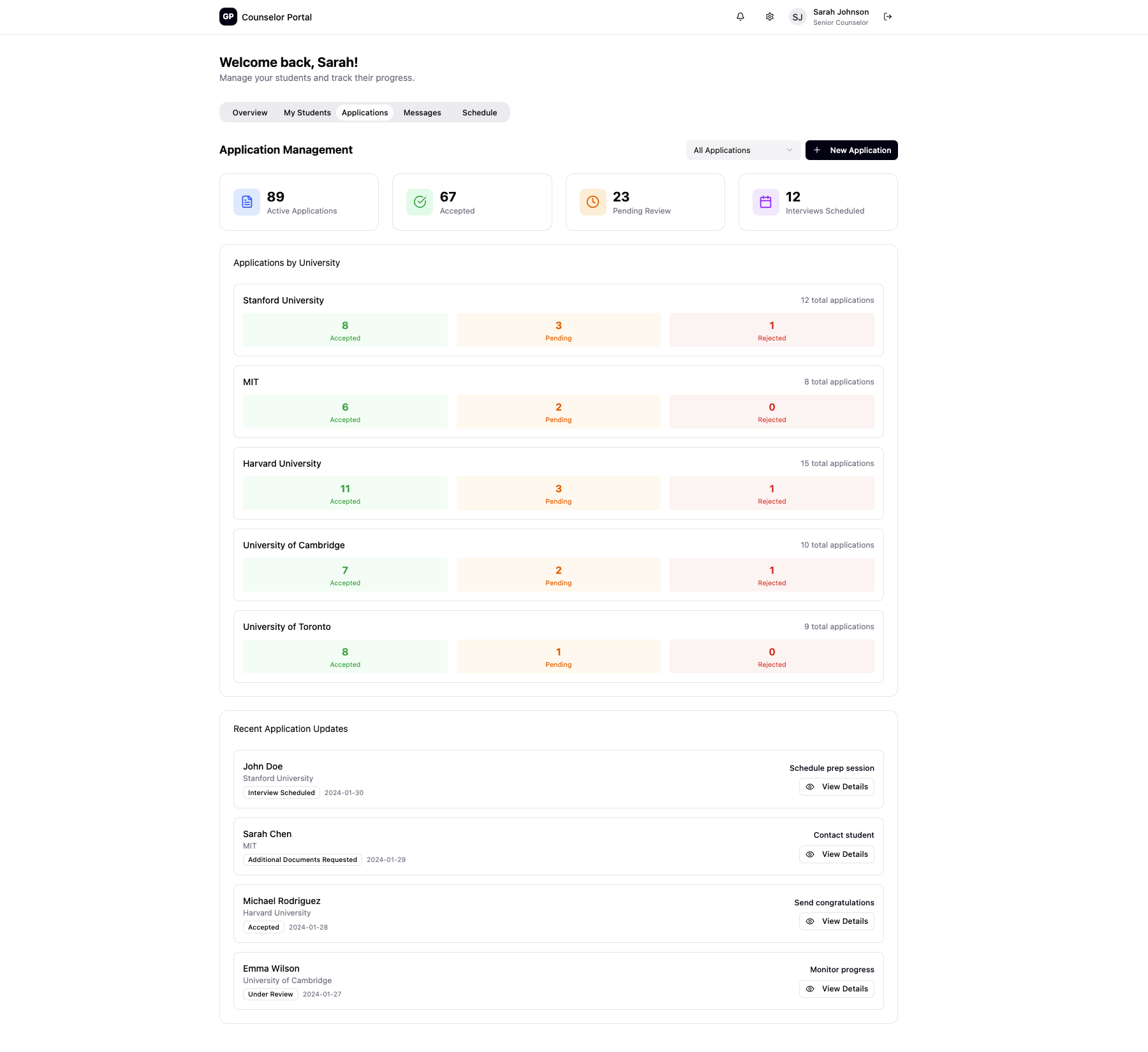View Details for Michael Rodriguez
Viewport: 1148px width, 1052px height.
(x=836, y=921)
